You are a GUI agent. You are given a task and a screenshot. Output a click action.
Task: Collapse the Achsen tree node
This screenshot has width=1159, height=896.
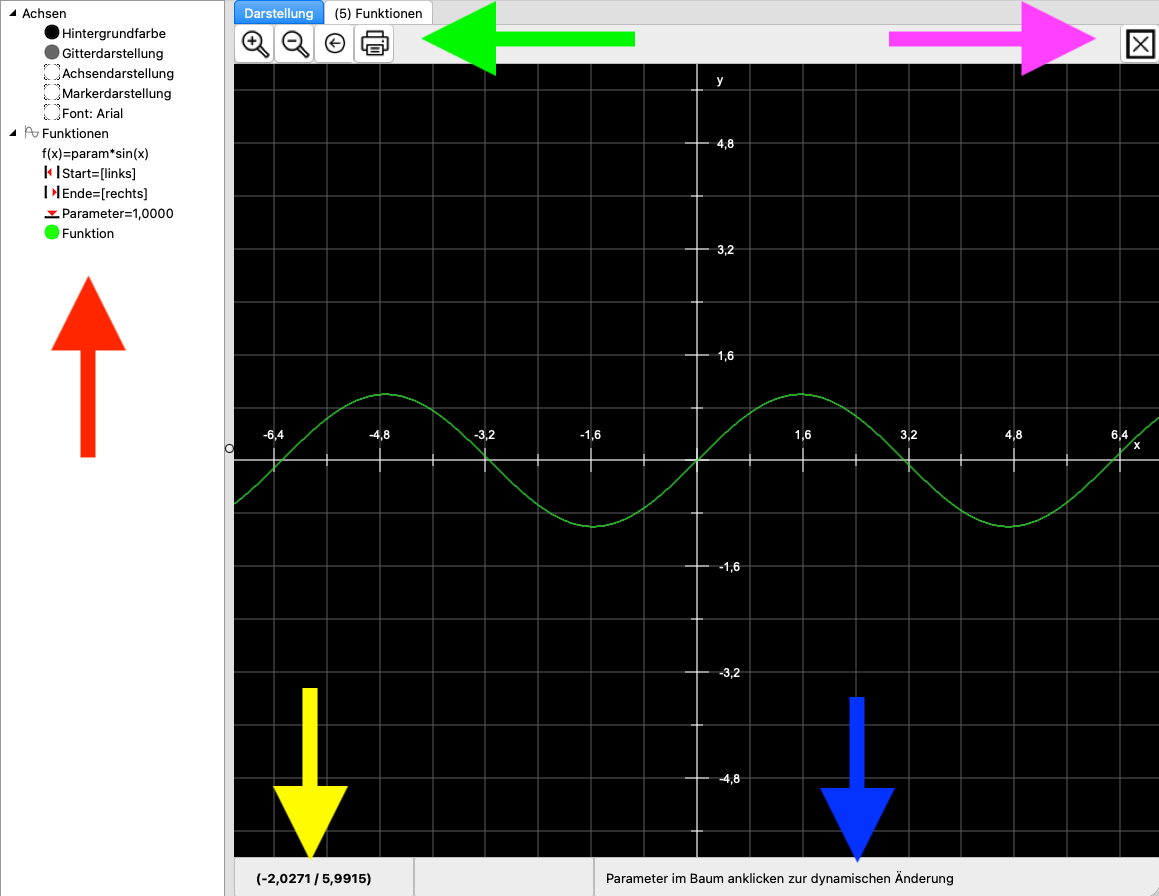(12, 13)
